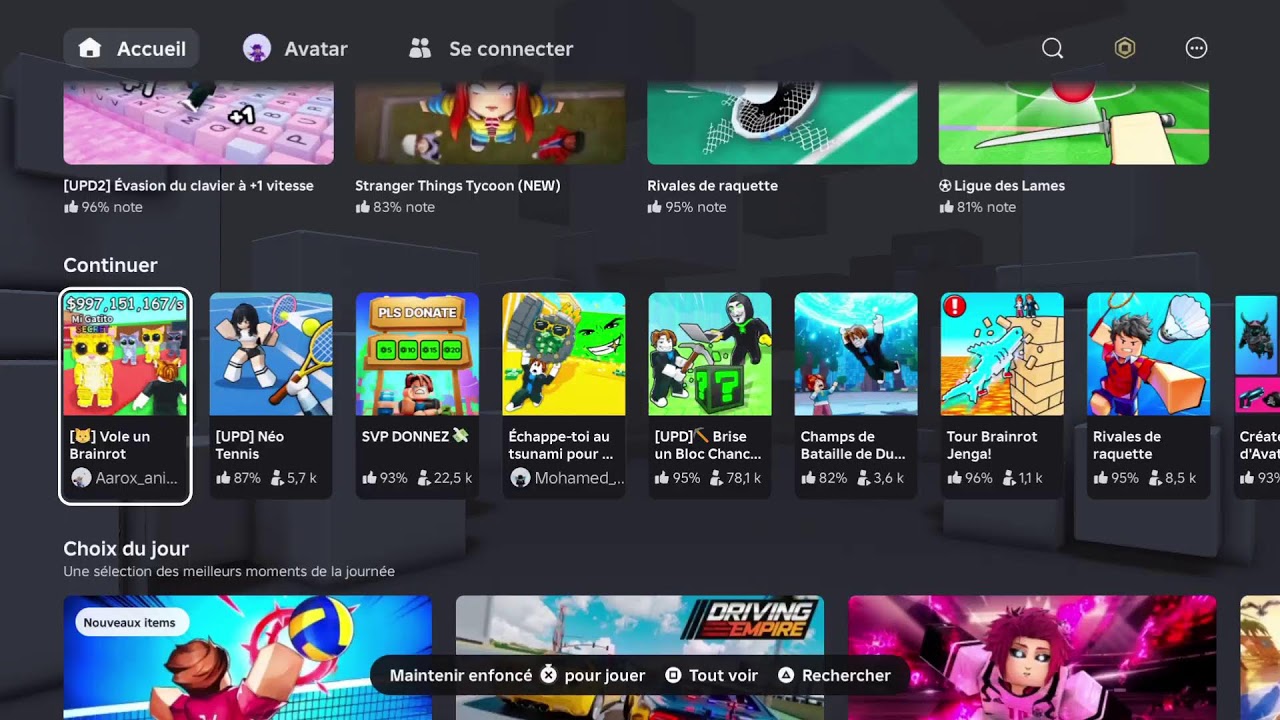The width and height of the screenshot is (1280, 720).
Task: Open the Robux hexagon icon
Action: click(x=1125, y=48)
